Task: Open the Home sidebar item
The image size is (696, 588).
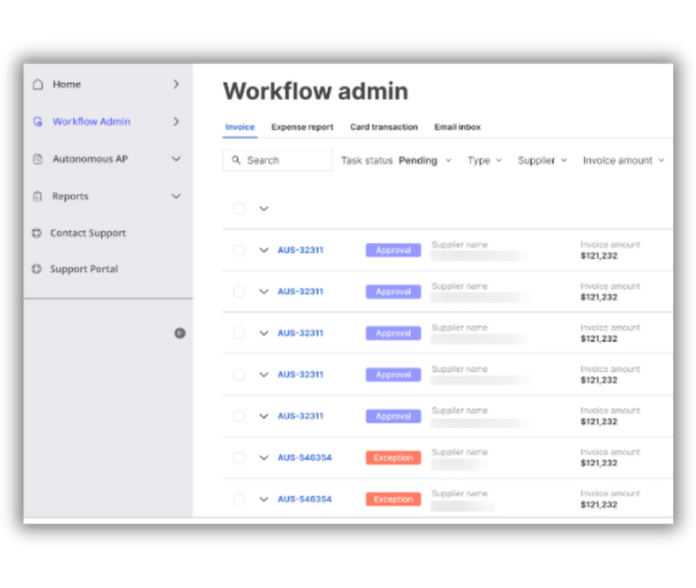Action: pos(108,84)
